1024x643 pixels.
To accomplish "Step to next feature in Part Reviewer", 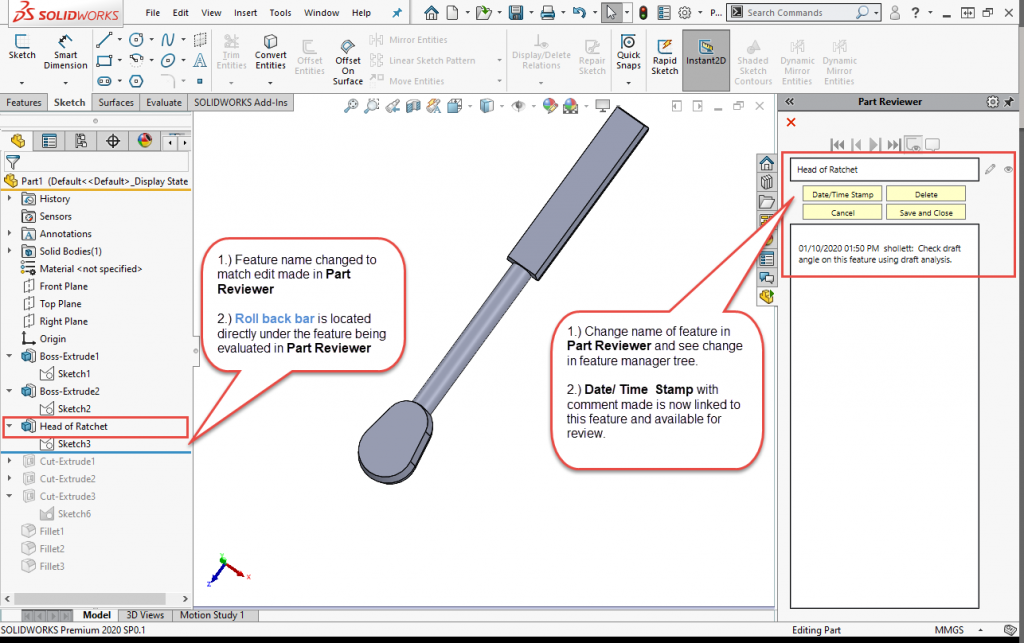I will [x=874, y=144].
